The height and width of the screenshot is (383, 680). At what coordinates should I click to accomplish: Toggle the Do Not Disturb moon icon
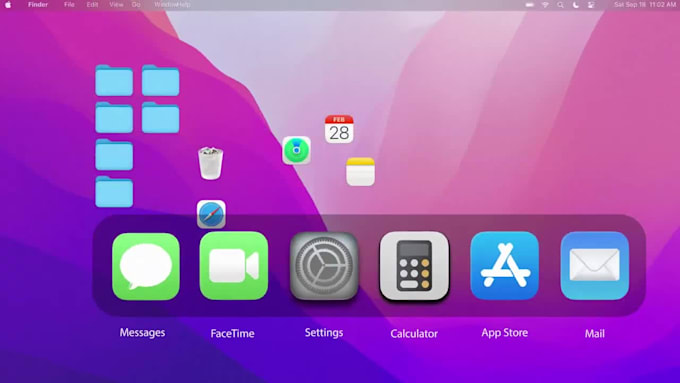pos(575,5)
